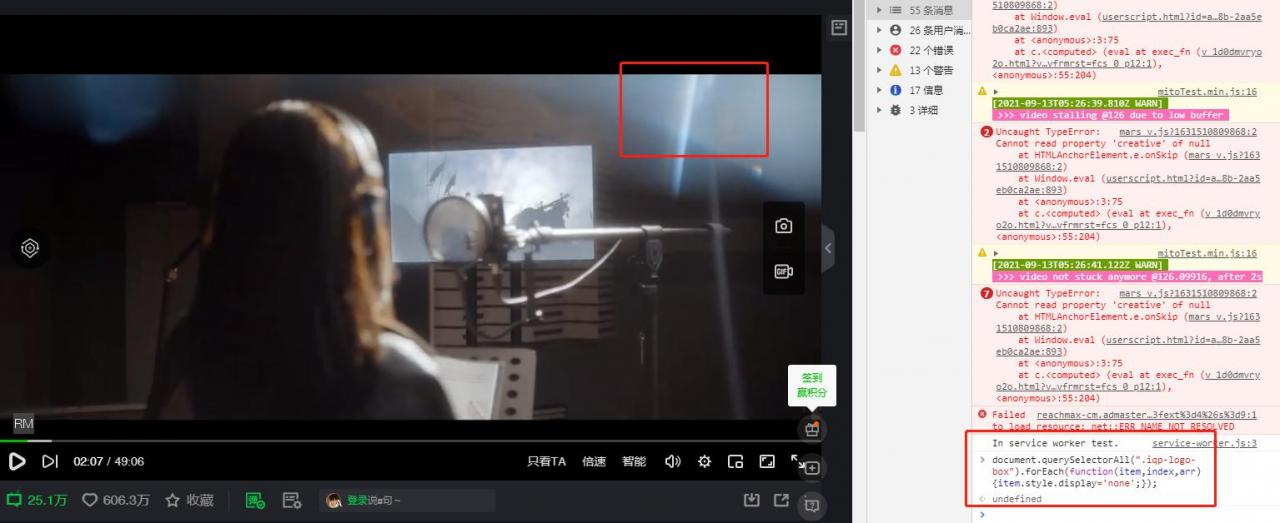Click the heart icon showing 606.3万 likes

click(x=89, y=500)
